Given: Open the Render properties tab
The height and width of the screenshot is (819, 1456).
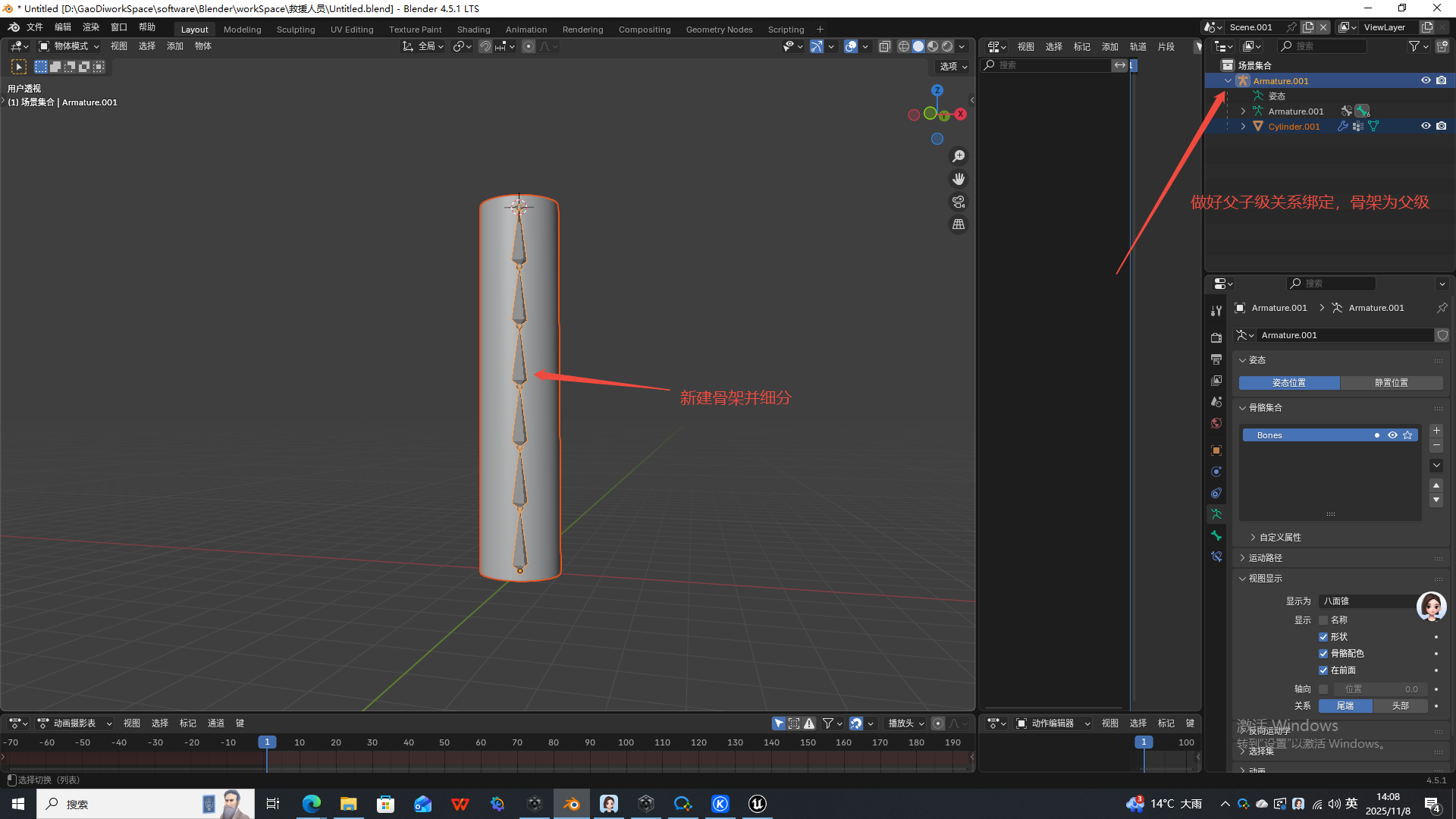Looking at the screenshot, I should 1216,337.
